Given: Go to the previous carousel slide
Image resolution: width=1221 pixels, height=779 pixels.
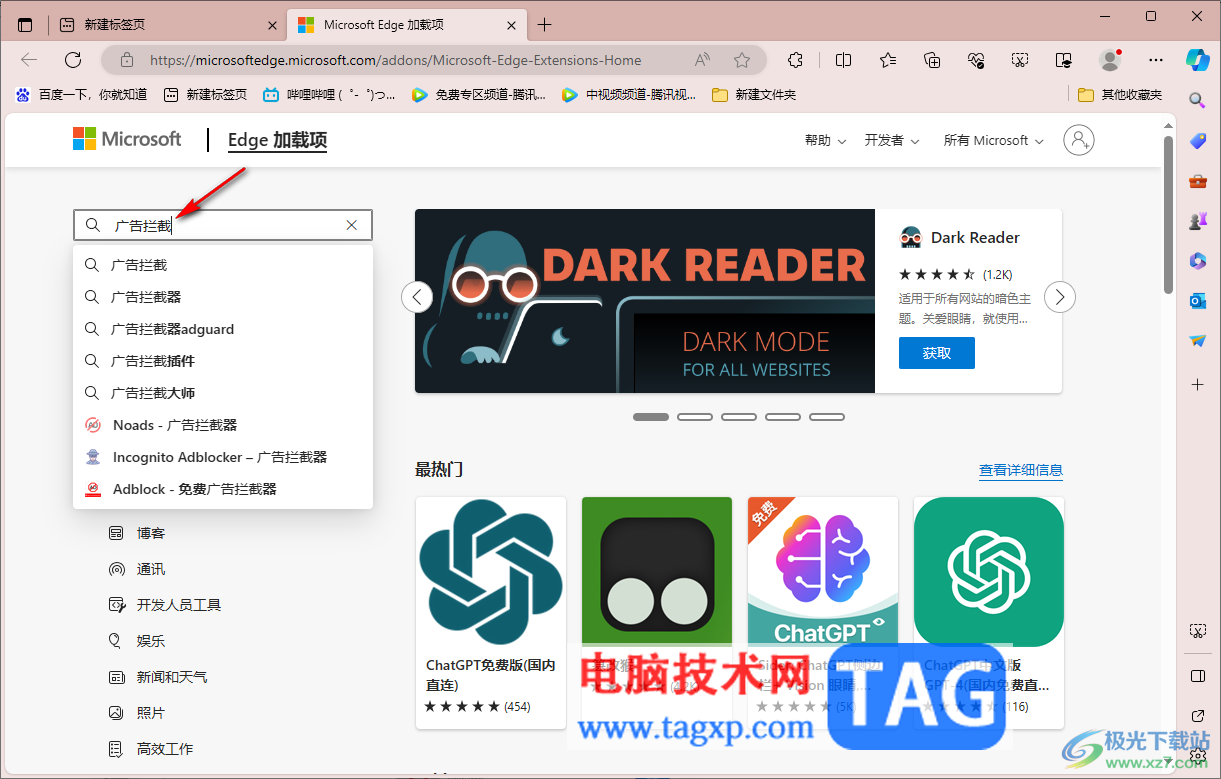Looking at the screenshot, I should pyautogui.click(x=417, y=297).
